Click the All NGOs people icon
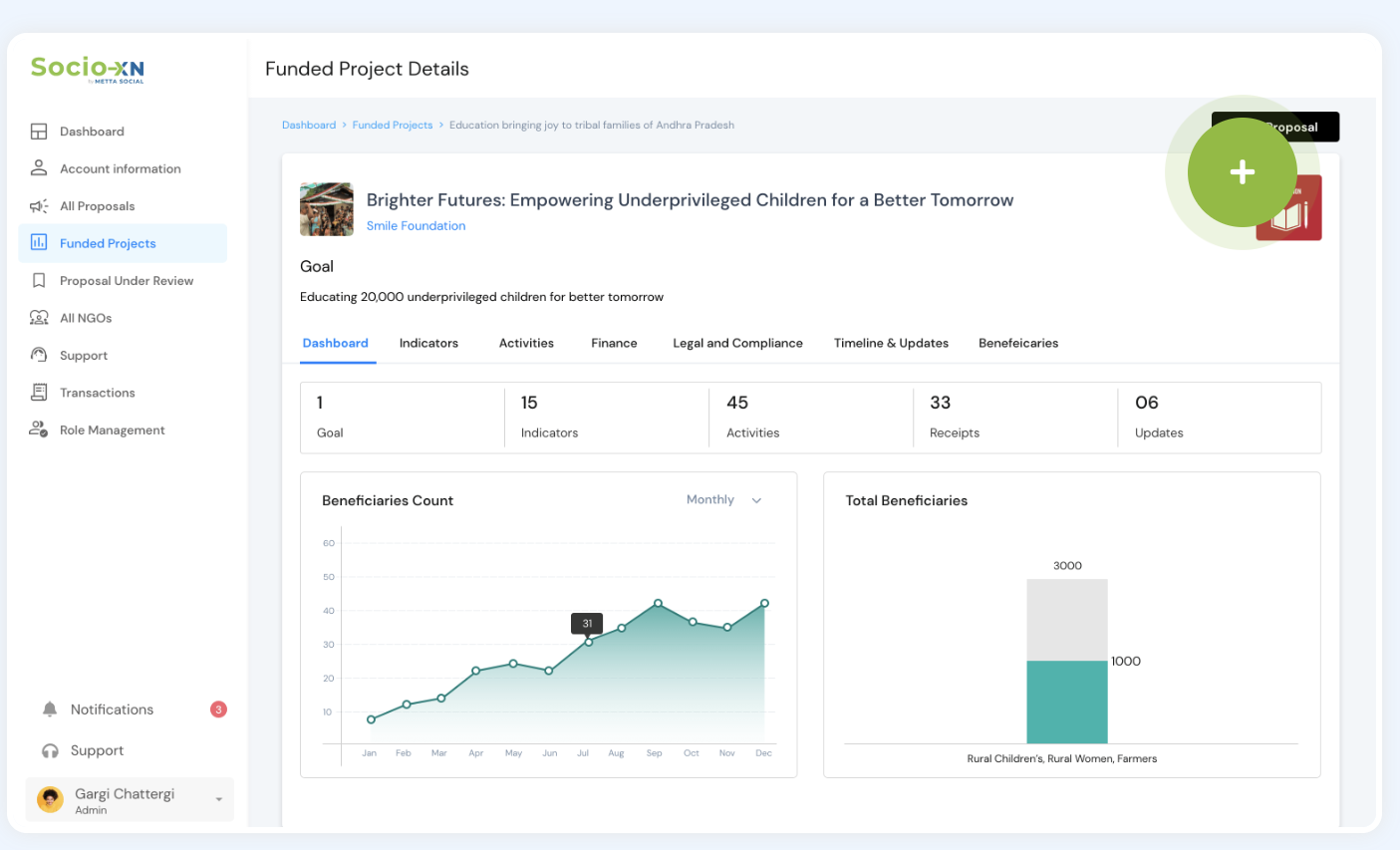1400x850 pixels. (x=39, y=318)
